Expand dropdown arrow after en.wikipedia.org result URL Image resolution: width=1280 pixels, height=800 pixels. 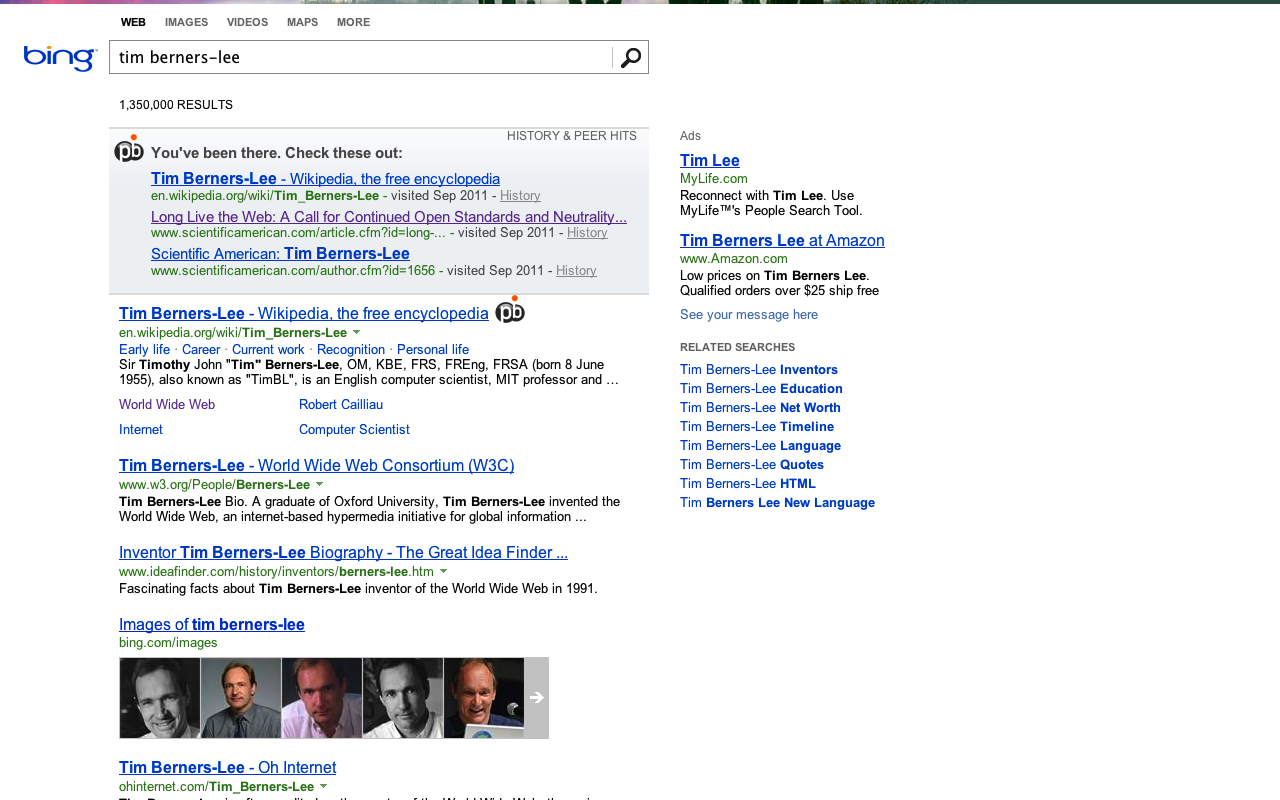357,332
